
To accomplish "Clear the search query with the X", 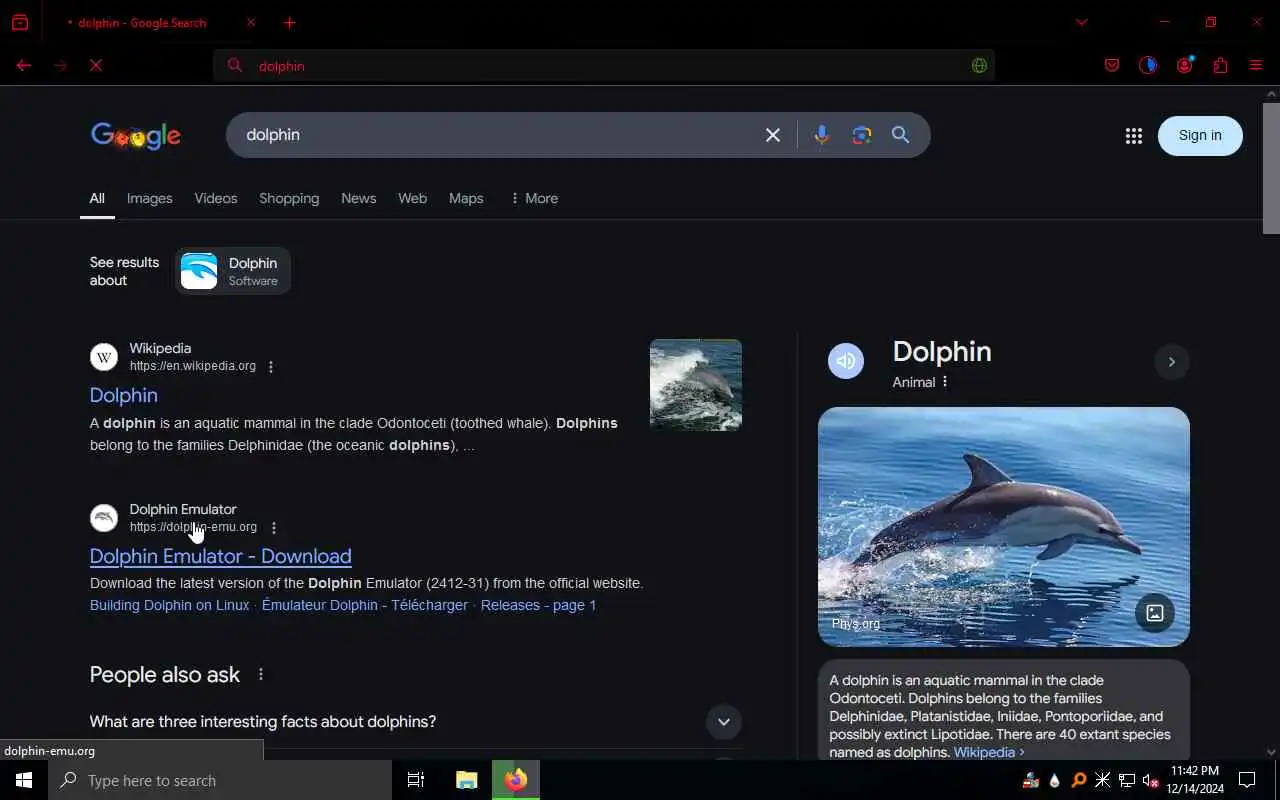I will 773,135.
